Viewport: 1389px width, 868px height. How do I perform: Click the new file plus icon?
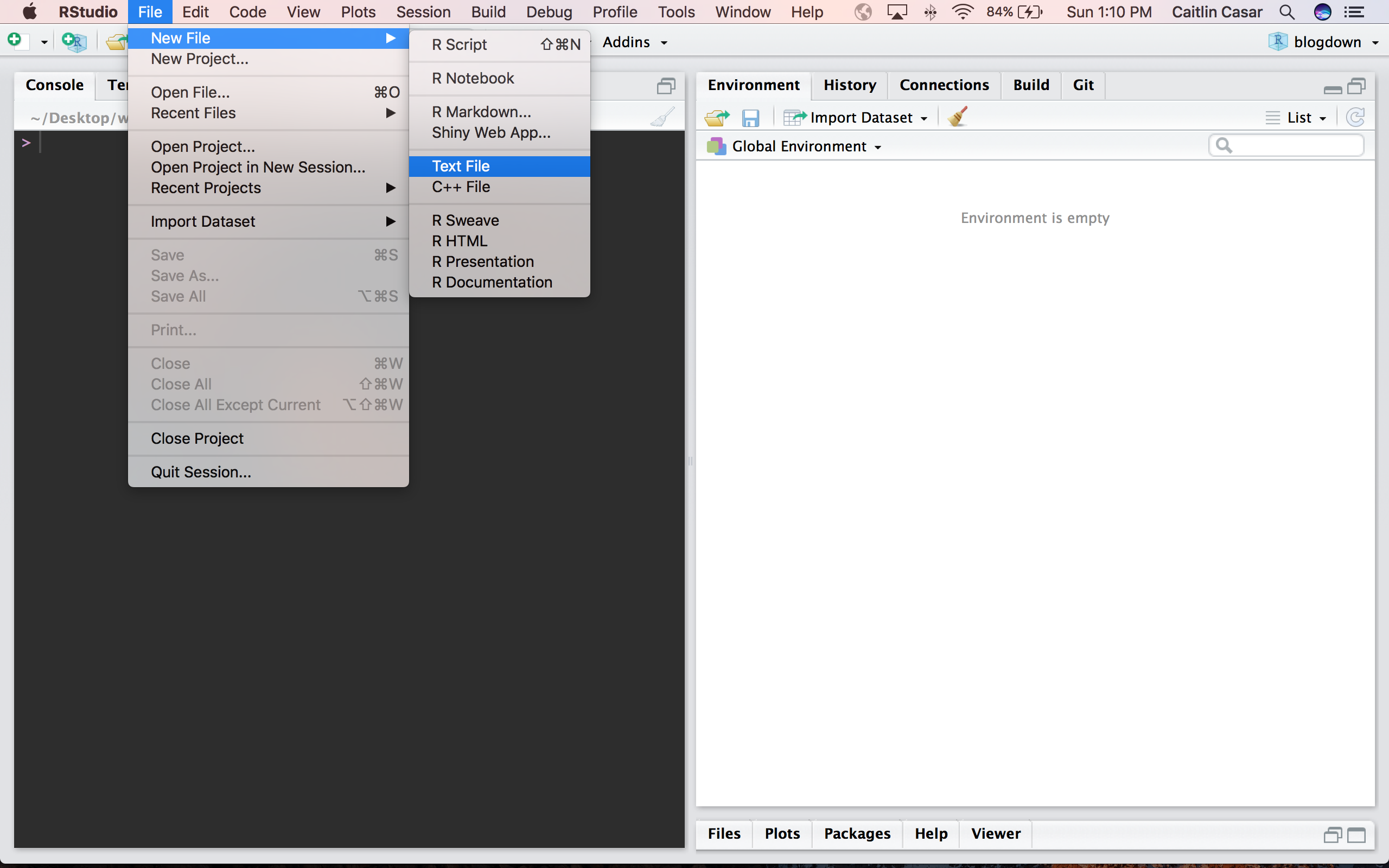[15, 41]
